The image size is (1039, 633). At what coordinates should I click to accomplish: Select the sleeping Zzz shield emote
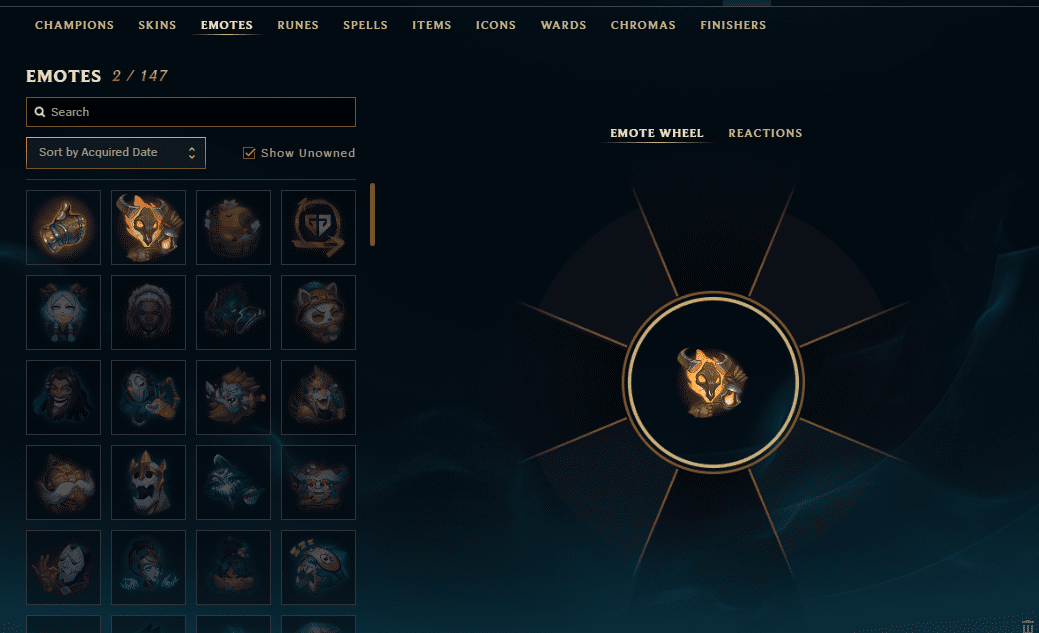point(318,567)
